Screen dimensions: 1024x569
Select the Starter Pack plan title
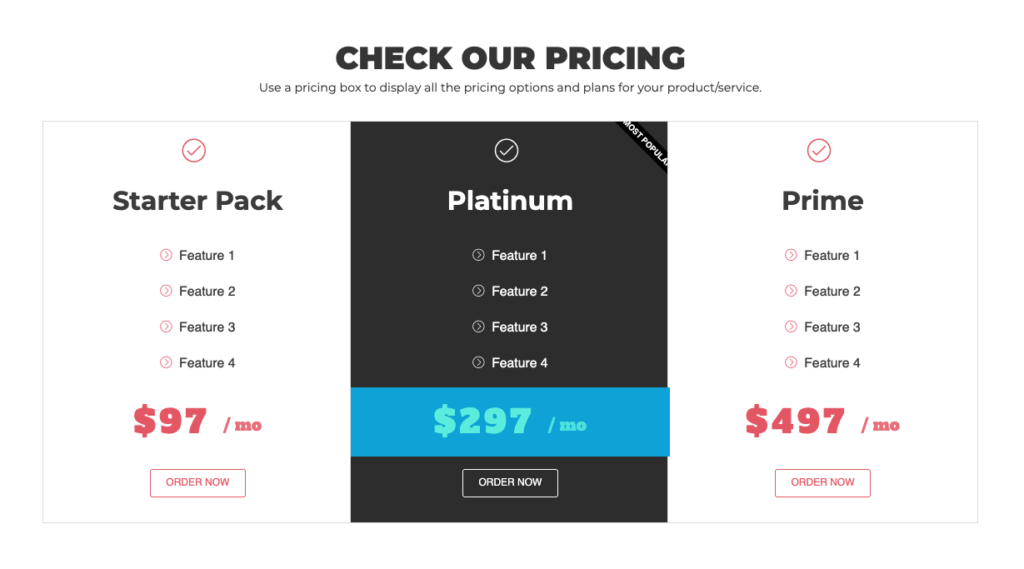[197, 201]
